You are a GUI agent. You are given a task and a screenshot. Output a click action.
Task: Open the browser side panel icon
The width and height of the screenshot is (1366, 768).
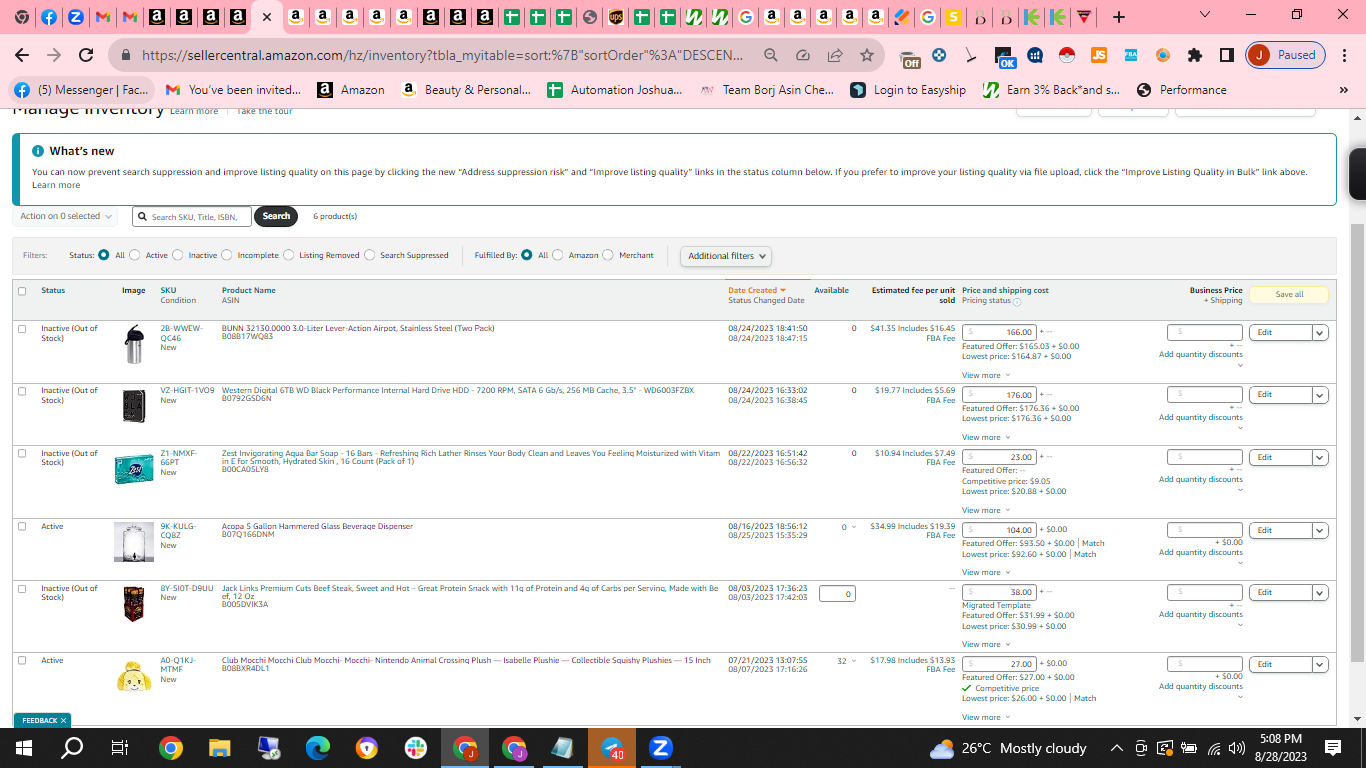click(x=1226, y=55)
